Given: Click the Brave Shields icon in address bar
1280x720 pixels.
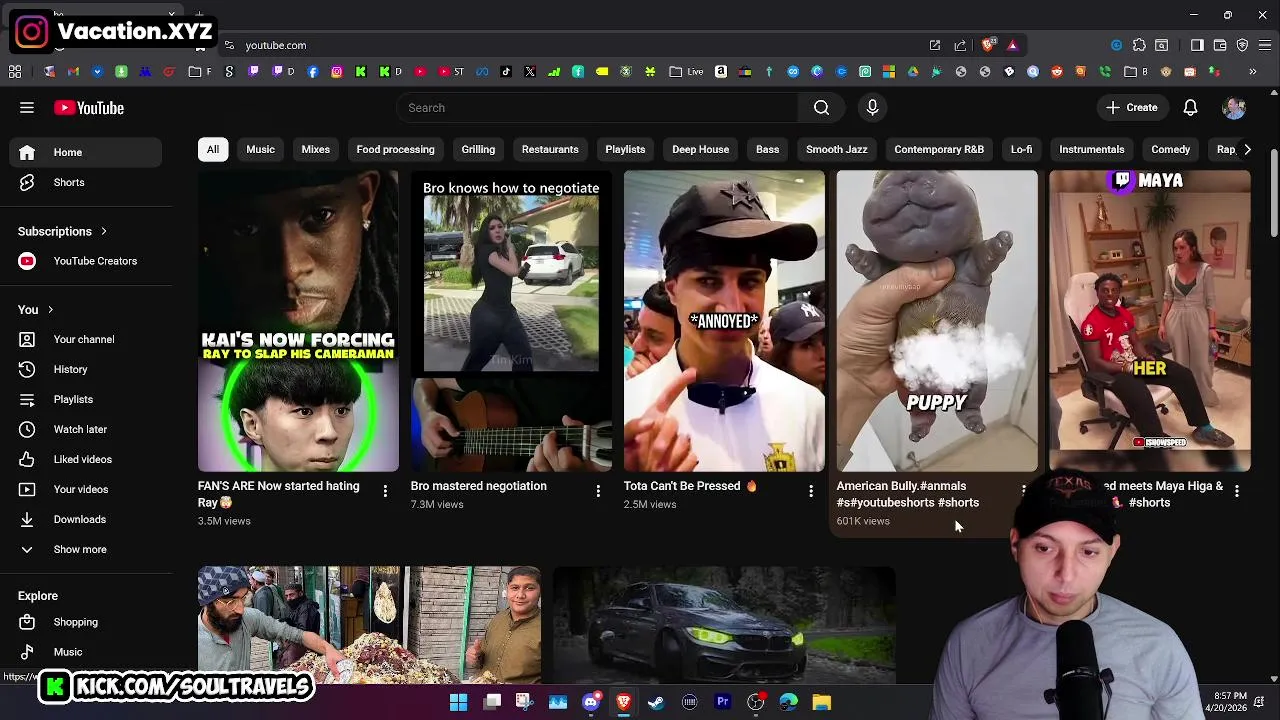Looking at the screenshot, I should (x=989, y=45).
